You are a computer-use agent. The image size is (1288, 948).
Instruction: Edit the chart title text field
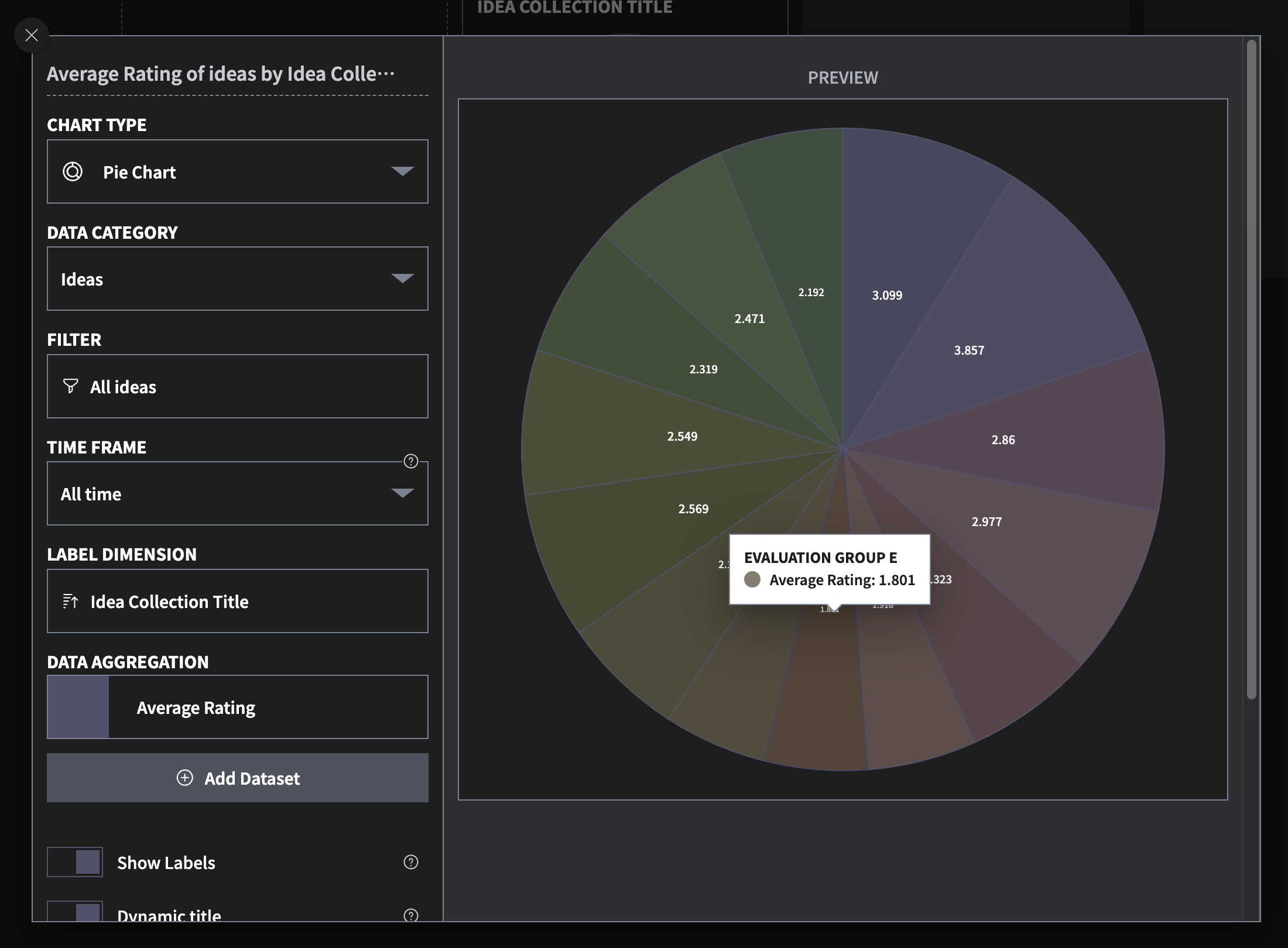220,74
